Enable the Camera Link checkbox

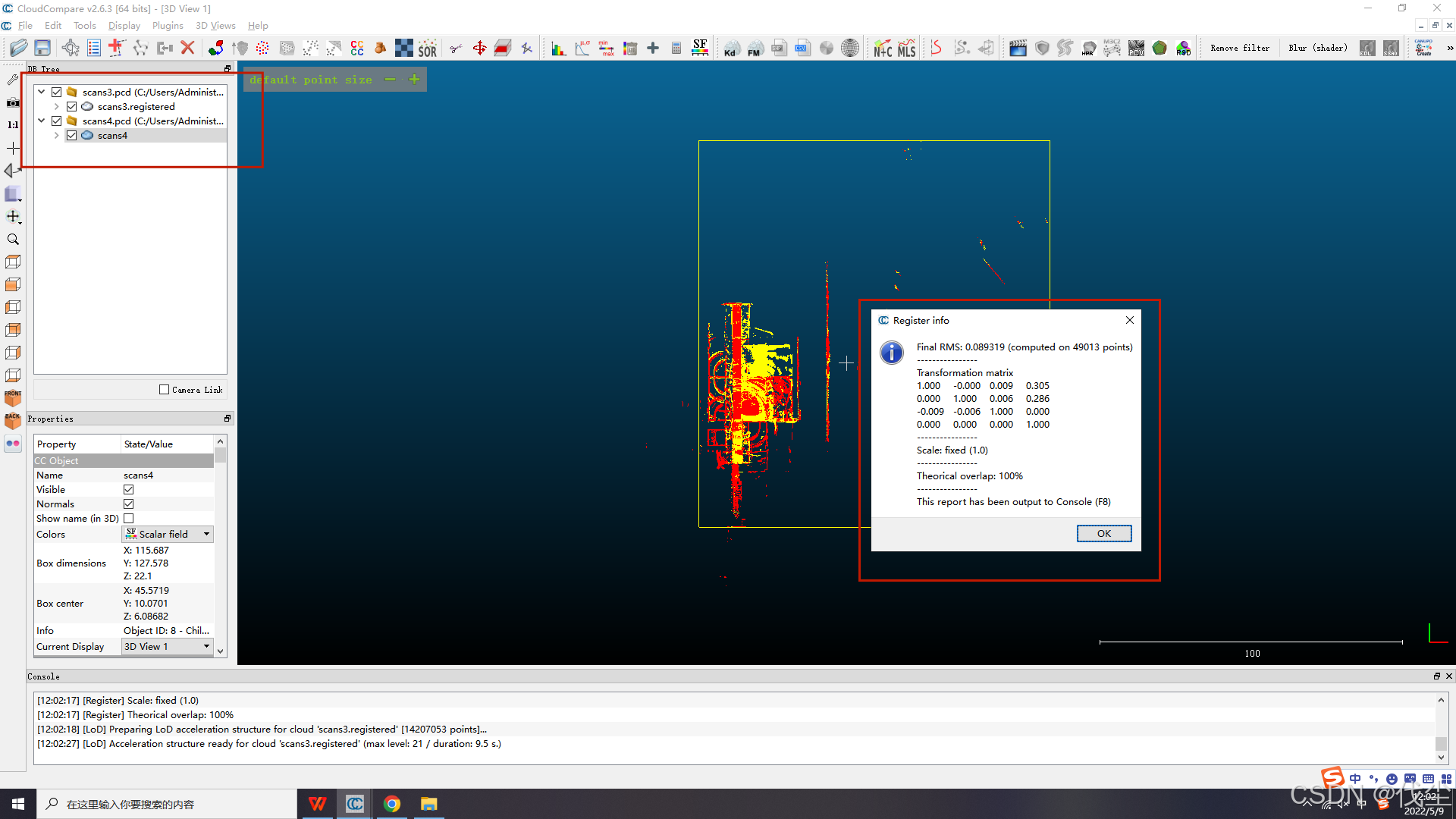164,390
